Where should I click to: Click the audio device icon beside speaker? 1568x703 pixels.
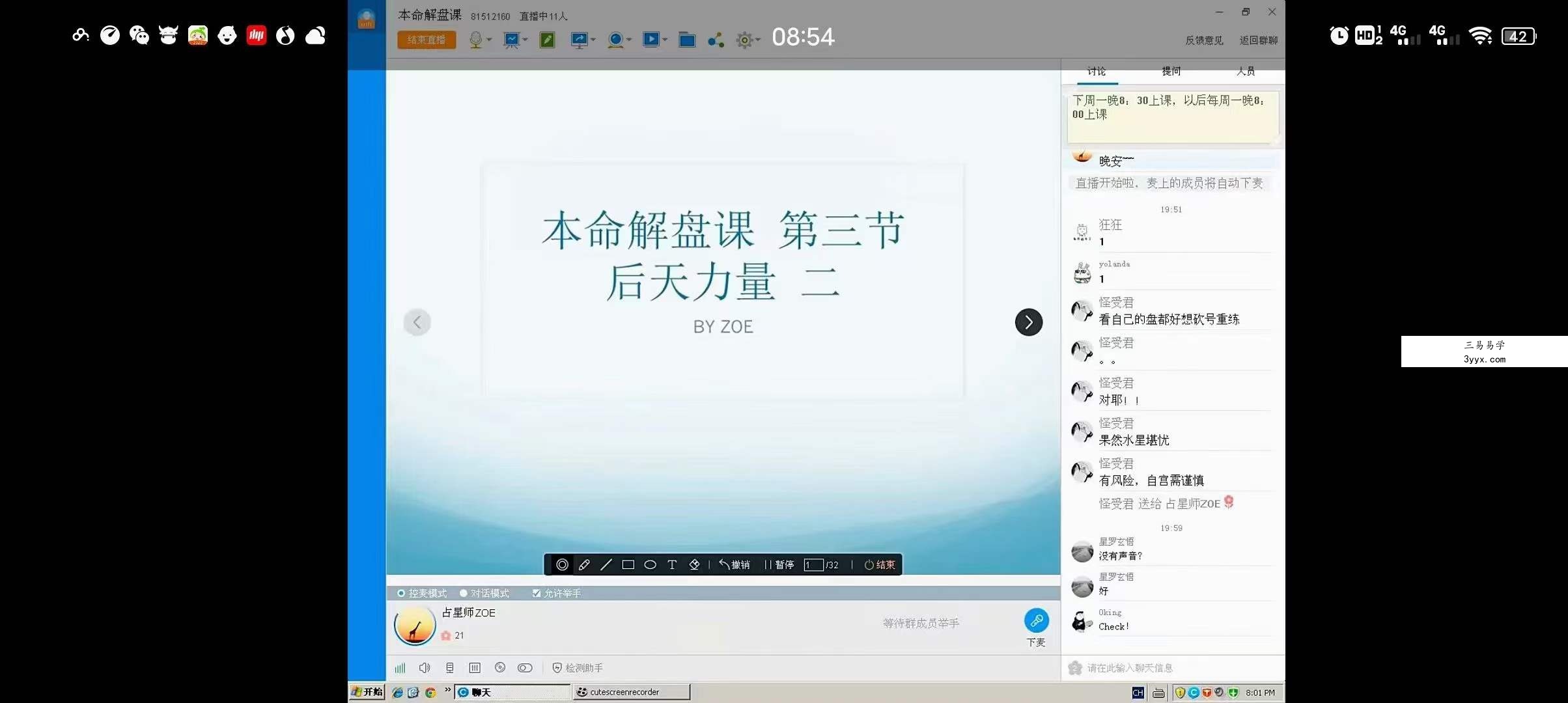click(x=450, y=668)
